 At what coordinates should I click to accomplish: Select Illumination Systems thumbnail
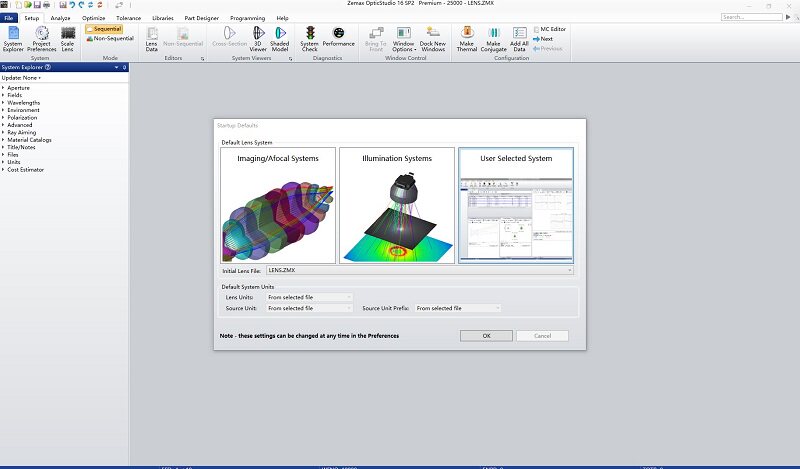(397, 206)
